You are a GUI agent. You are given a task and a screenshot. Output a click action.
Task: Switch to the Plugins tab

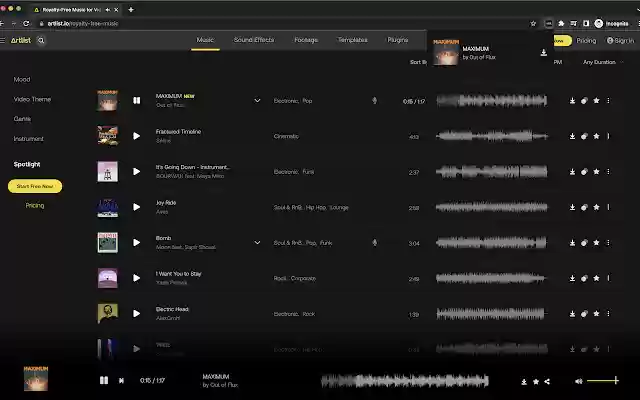pyautogui.click(x=398, y=40)
